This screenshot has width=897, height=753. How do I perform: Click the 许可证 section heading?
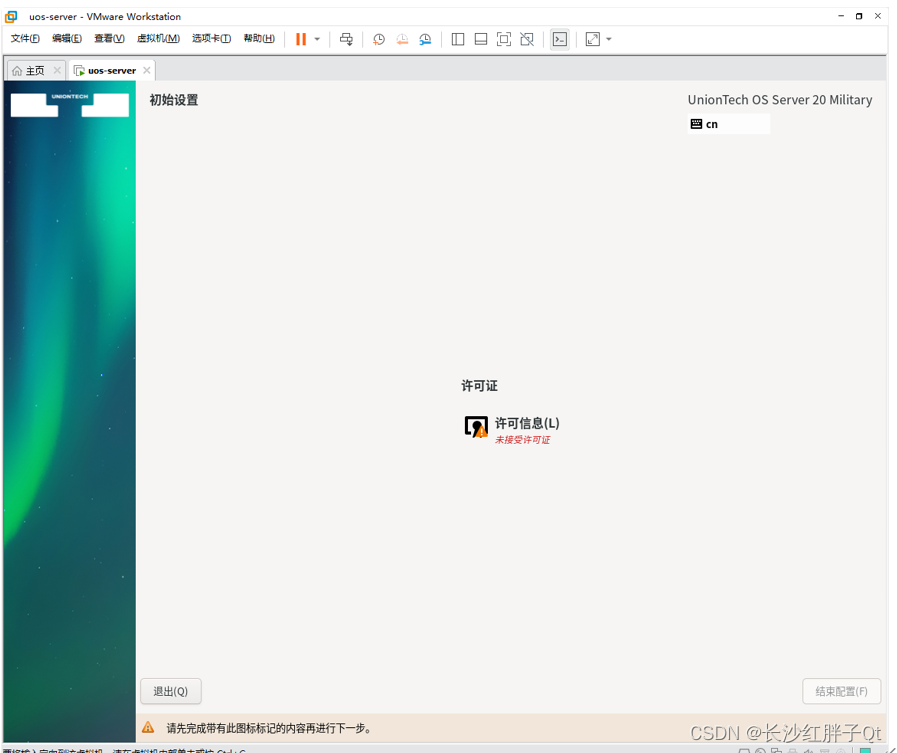[x=479, y=386]
